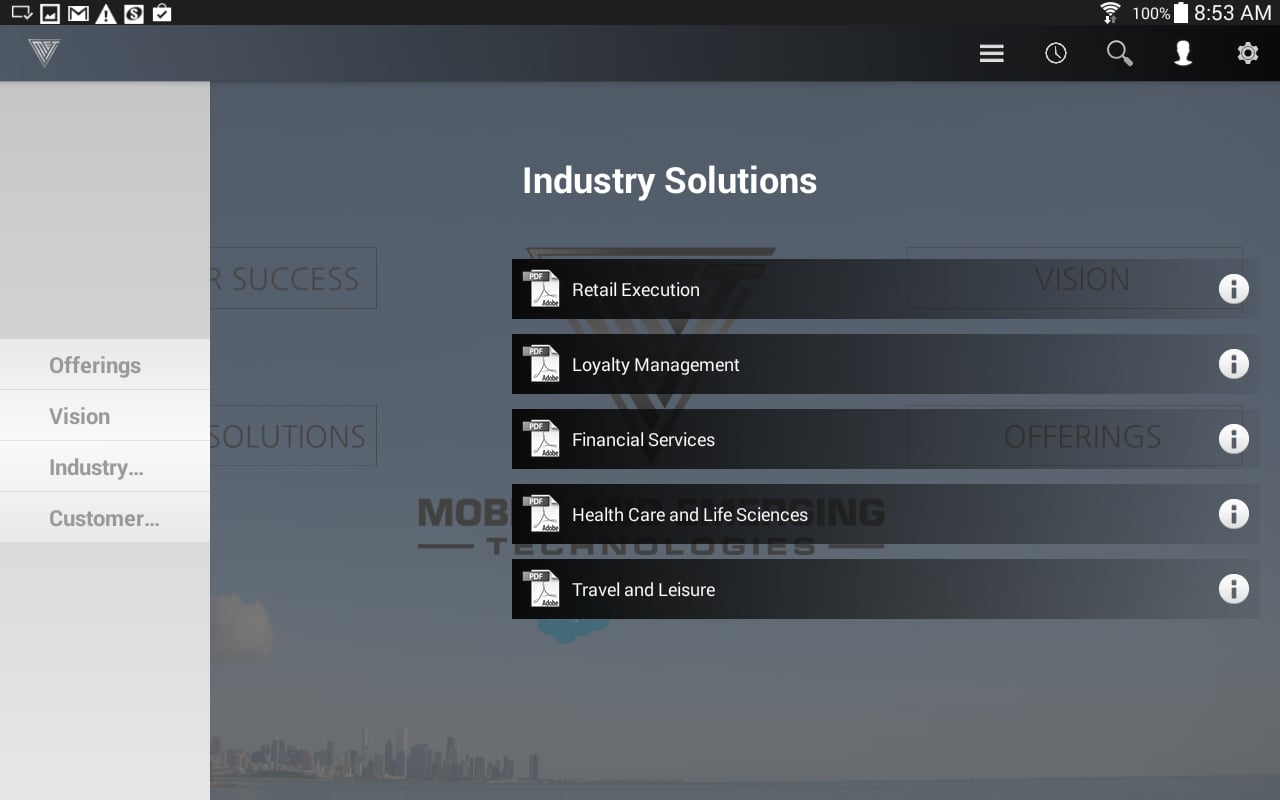Open the settings gear icon
The image size is (1280, 800).
tap(1248, 53)
